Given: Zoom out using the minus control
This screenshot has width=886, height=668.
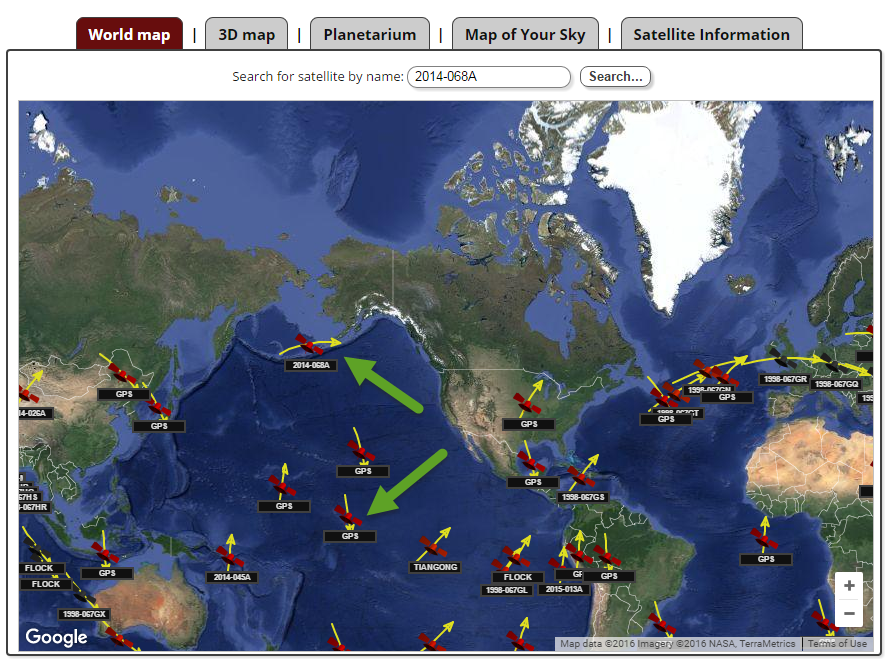Looking at the screenshot, I should [849, 611].
